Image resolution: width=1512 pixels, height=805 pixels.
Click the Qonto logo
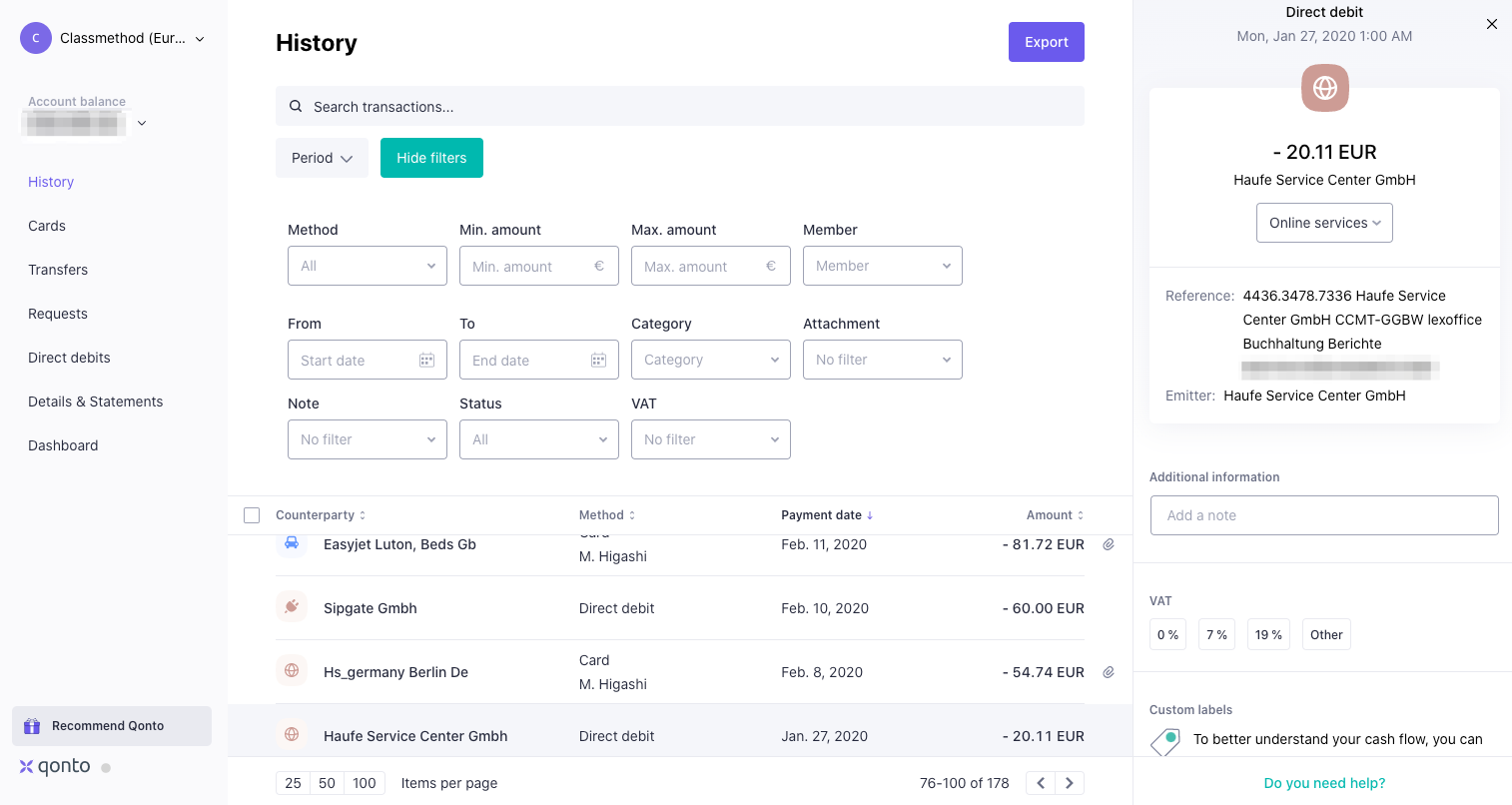55,767
